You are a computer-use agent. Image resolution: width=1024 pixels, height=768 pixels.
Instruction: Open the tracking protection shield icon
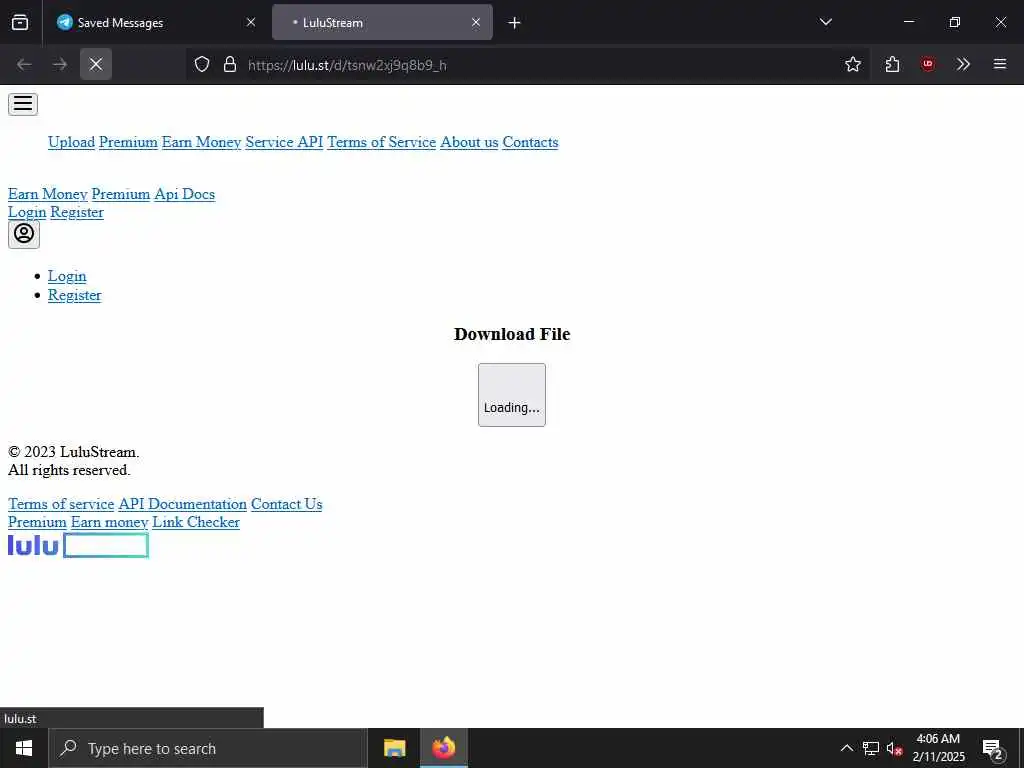pyautogui.click(x=202, y=64)
